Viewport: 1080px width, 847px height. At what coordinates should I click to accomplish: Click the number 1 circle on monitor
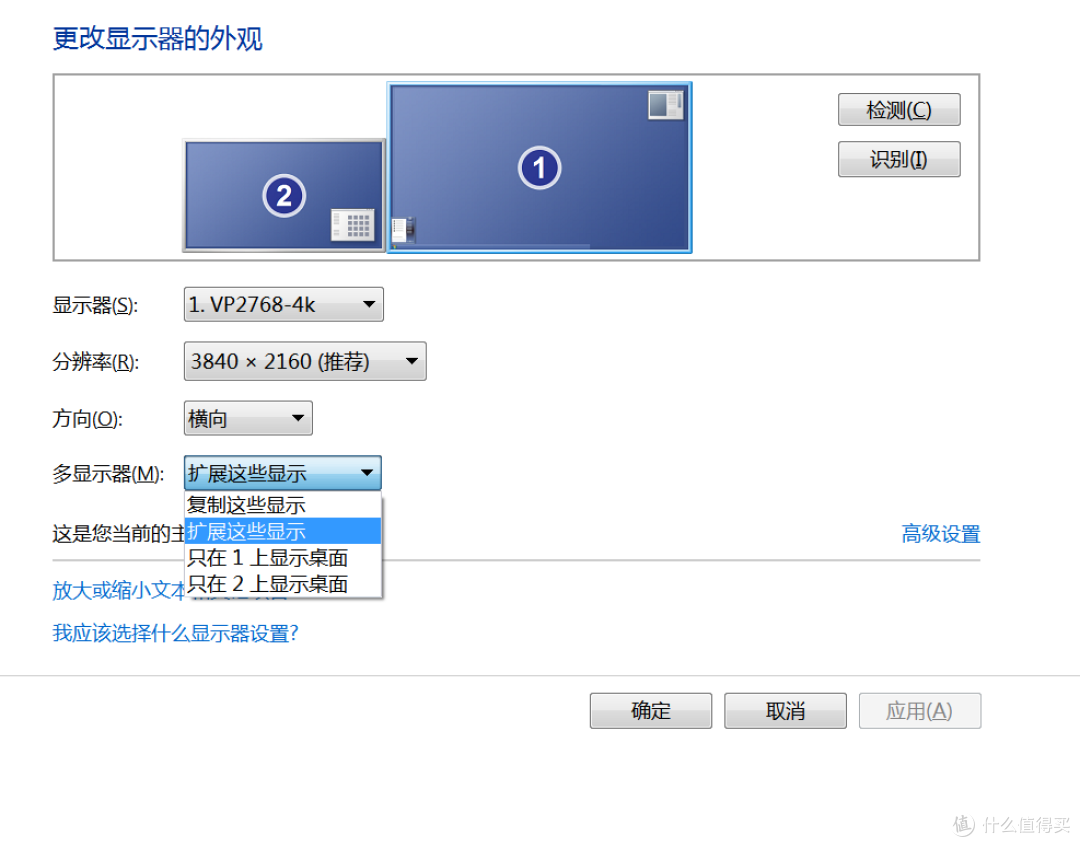coord(539,167)
